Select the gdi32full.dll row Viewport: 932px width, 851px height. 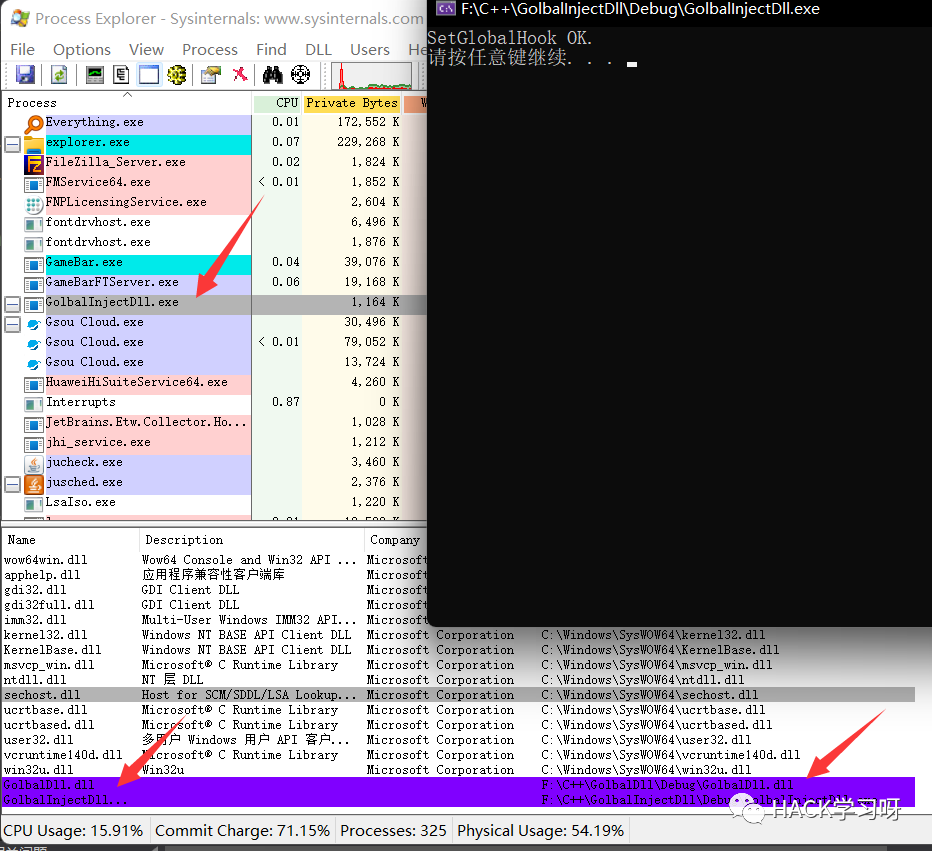pyautogui.click(x=214, y=605)
